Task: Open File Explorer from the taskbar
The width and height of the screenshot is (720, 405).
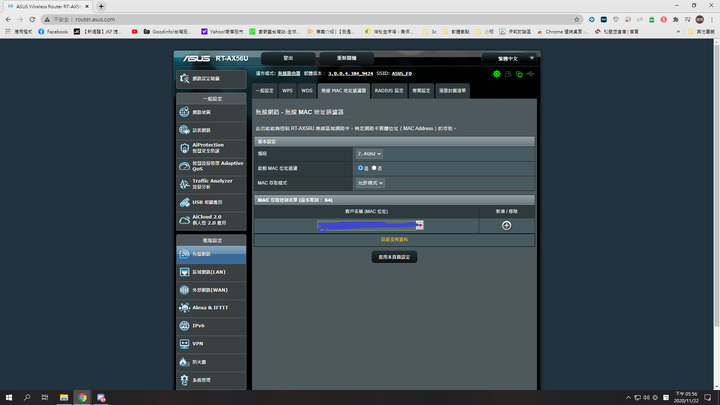Action: pos(64,398)
